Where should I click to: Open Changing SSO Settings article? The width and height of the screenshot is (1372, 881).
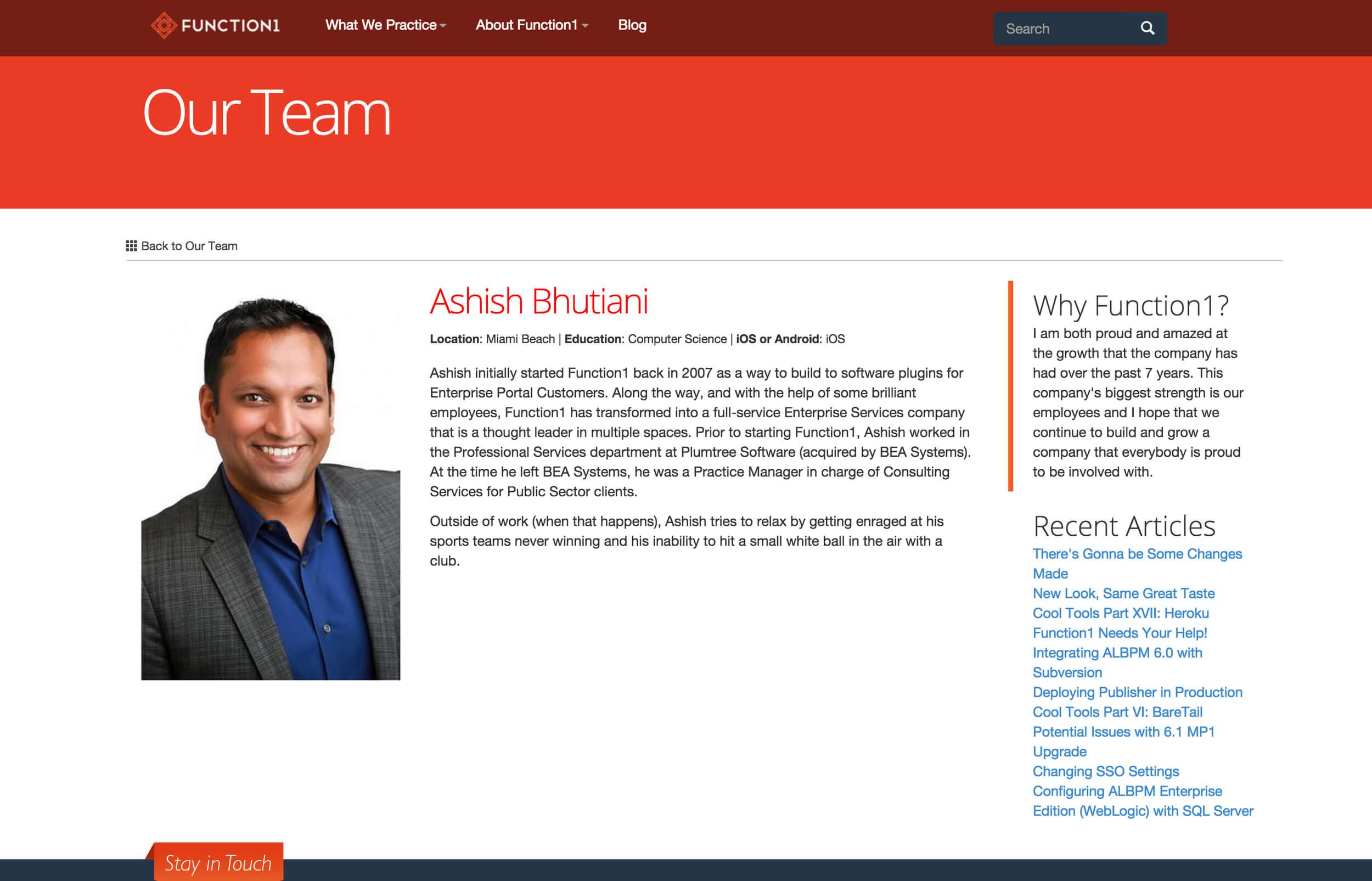coord(1105,771)
